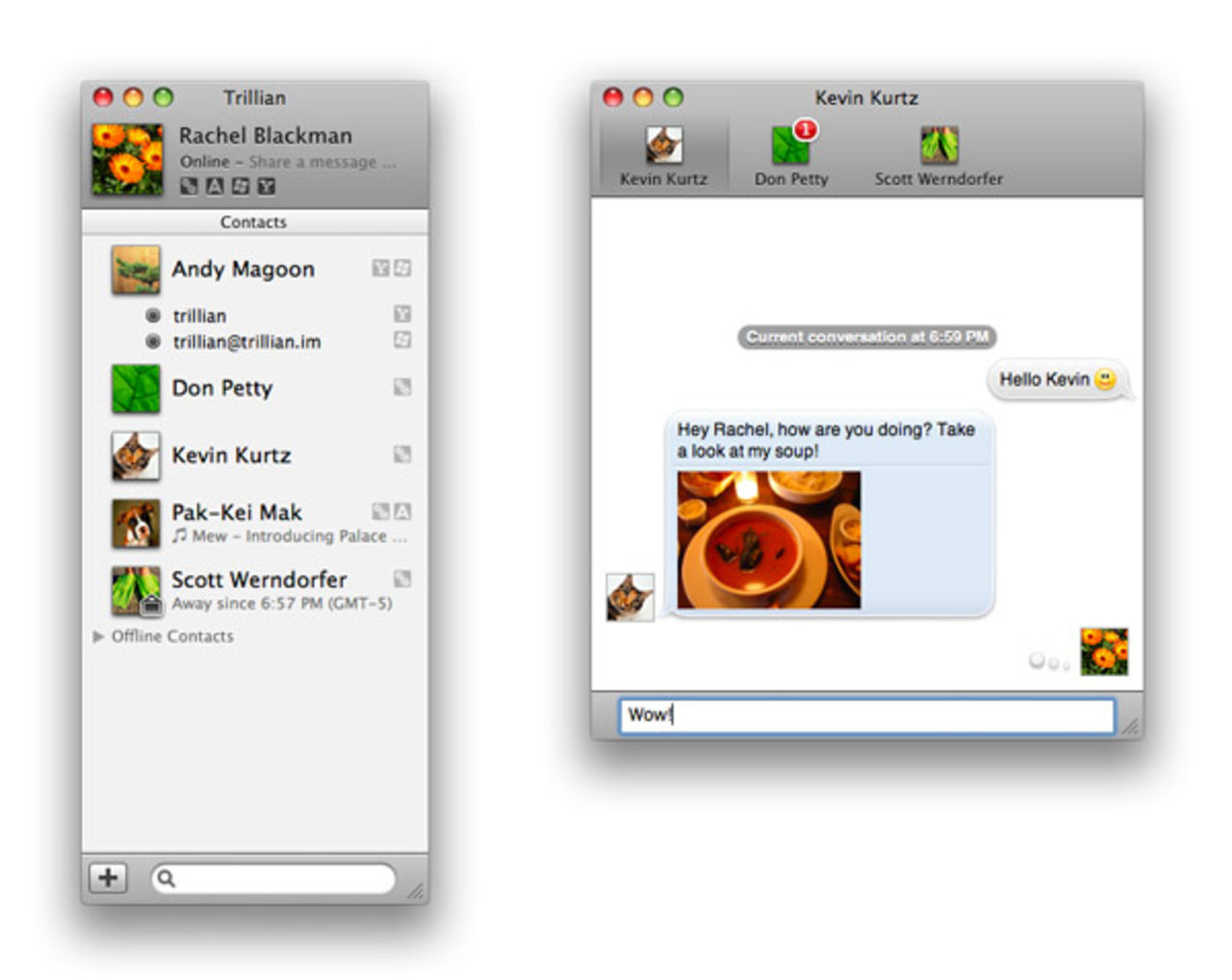The height and width of the screenshot is (980, 1232).
Task: Click the MSN service icon under Rachel Blackman
Action: [x=240, y=186]
